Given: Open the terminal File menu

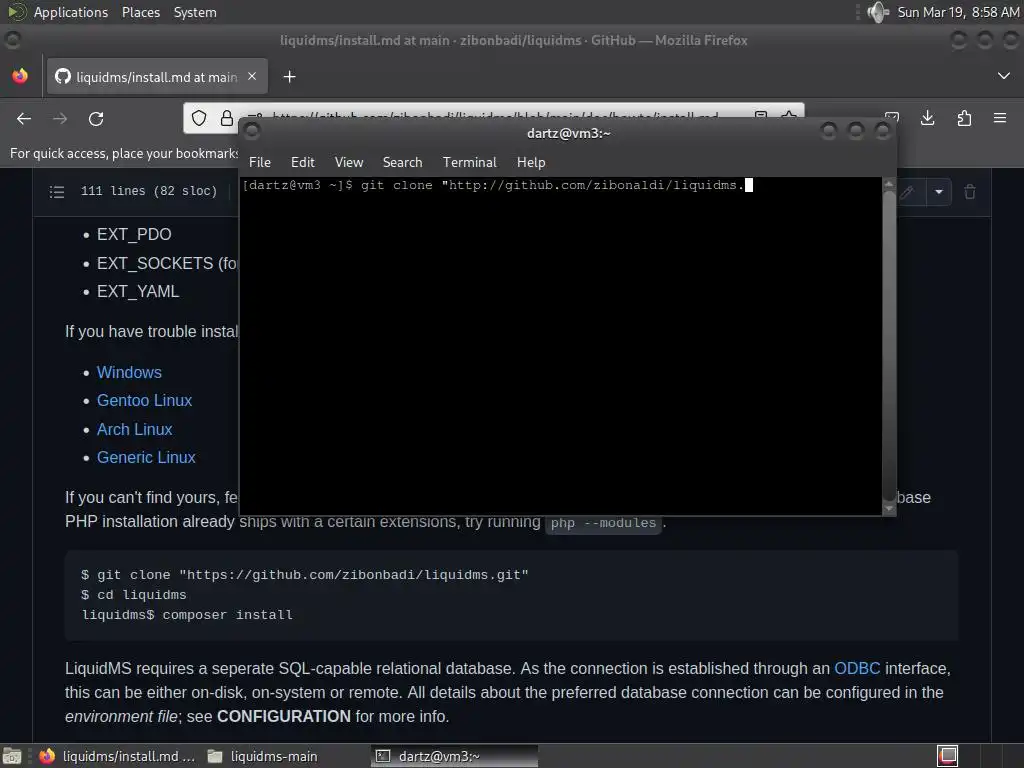Looking at the screenshot, I should [259, 162].
